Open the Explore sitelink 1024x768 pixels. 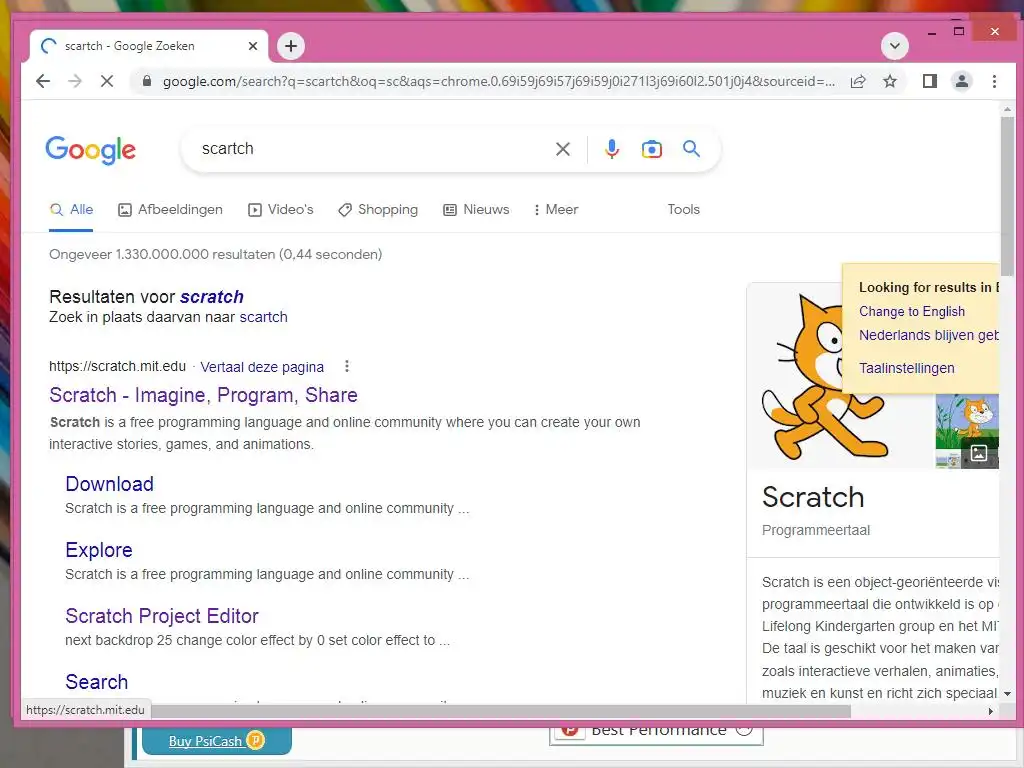pyautogui.click(x=99, y=550)
